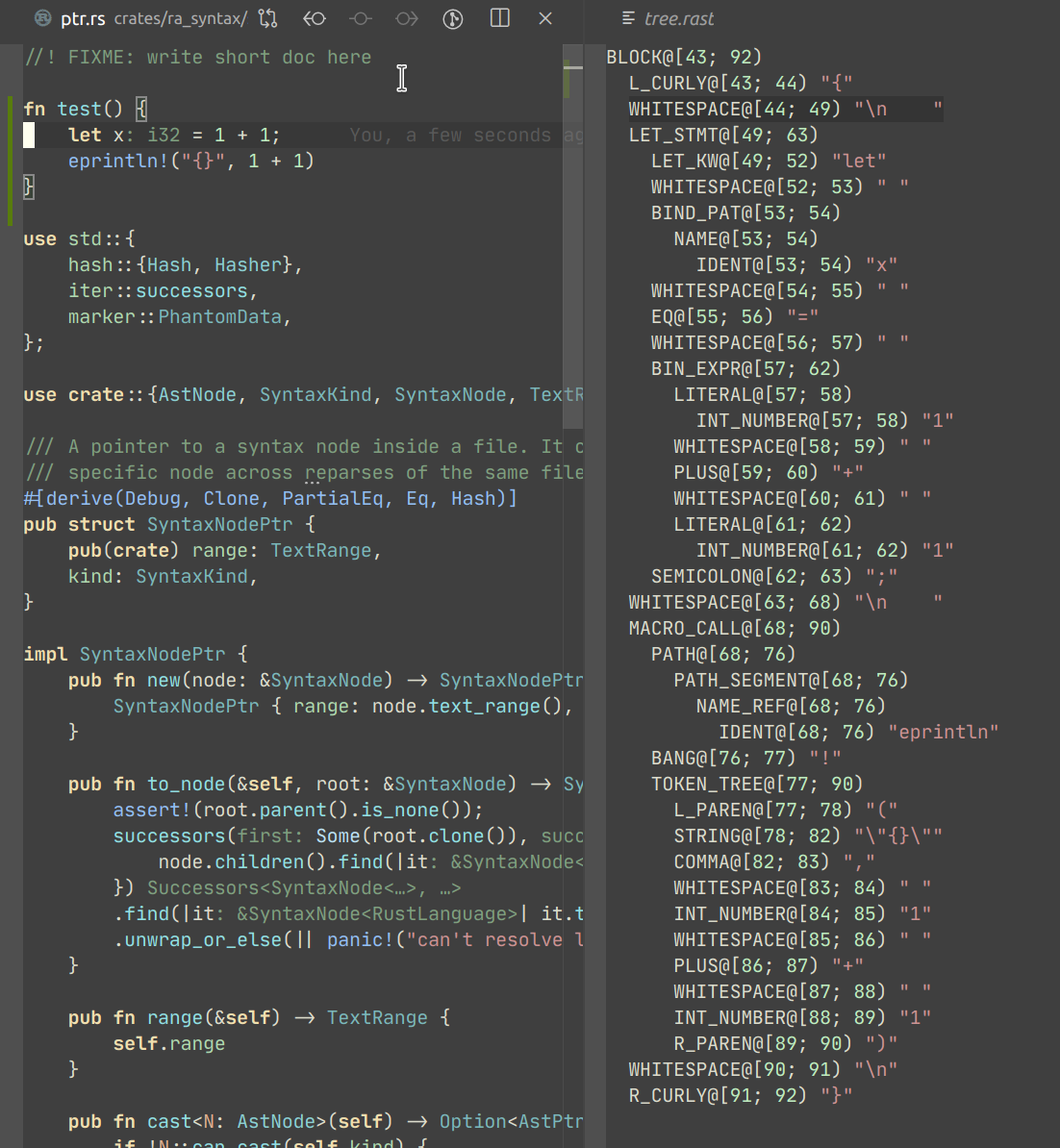Image resolution: width=1060 pixels, height=1148 pixels.
Task: Select IDENT@[53; 54) "x" row
Action: 797,265
